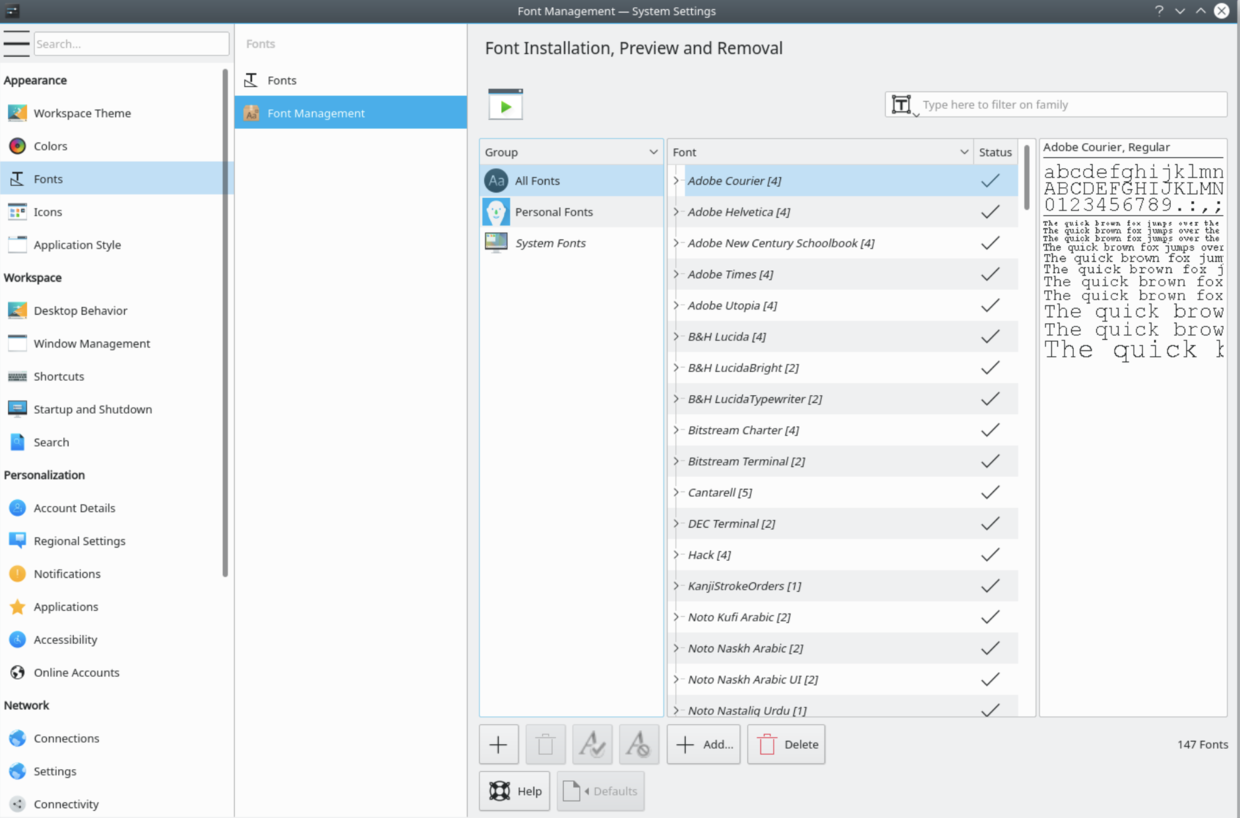Screen dimensions: 1240x818
Task: Select Personal Fonts group
Action: (x=571, y=212)
